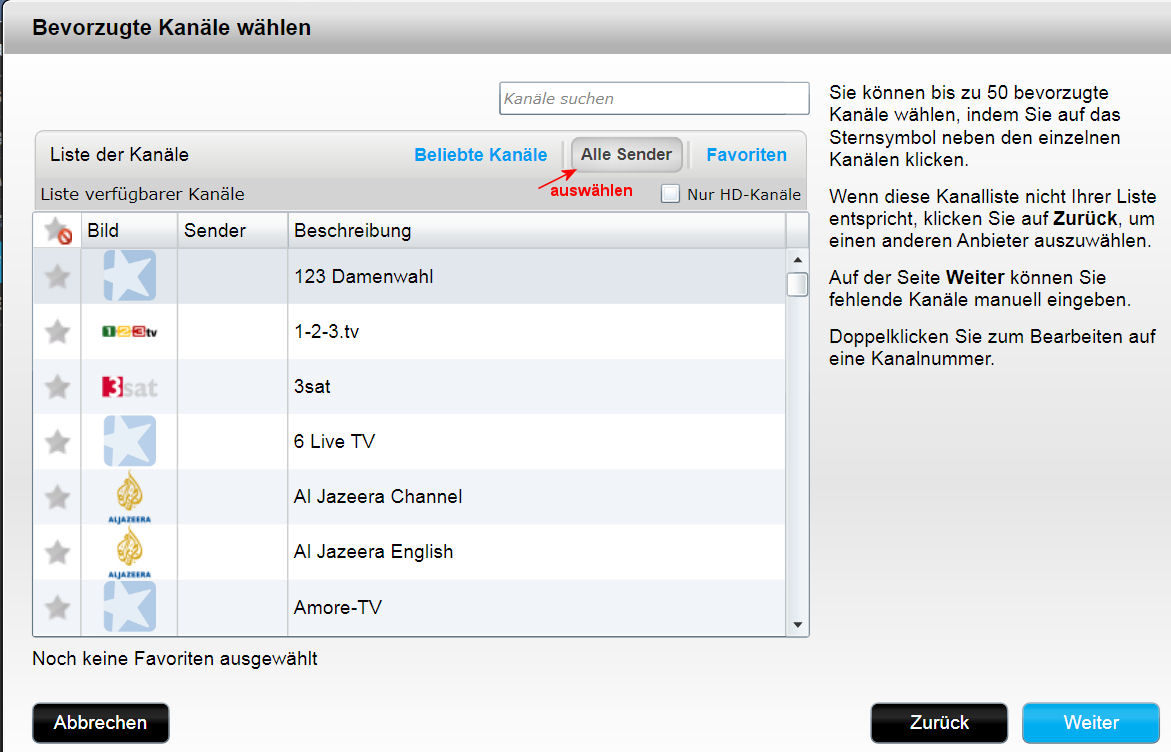The image size is (1171, 752).
Task: Enable the Nur HD-Kanäle checkbox
Action: [x=670, y=194]
